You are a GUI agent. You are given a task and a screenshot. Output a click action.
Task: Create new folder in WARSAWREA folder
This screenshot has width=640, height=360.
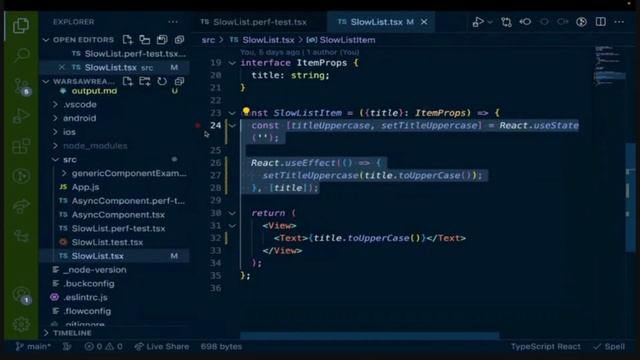[144, 81]
